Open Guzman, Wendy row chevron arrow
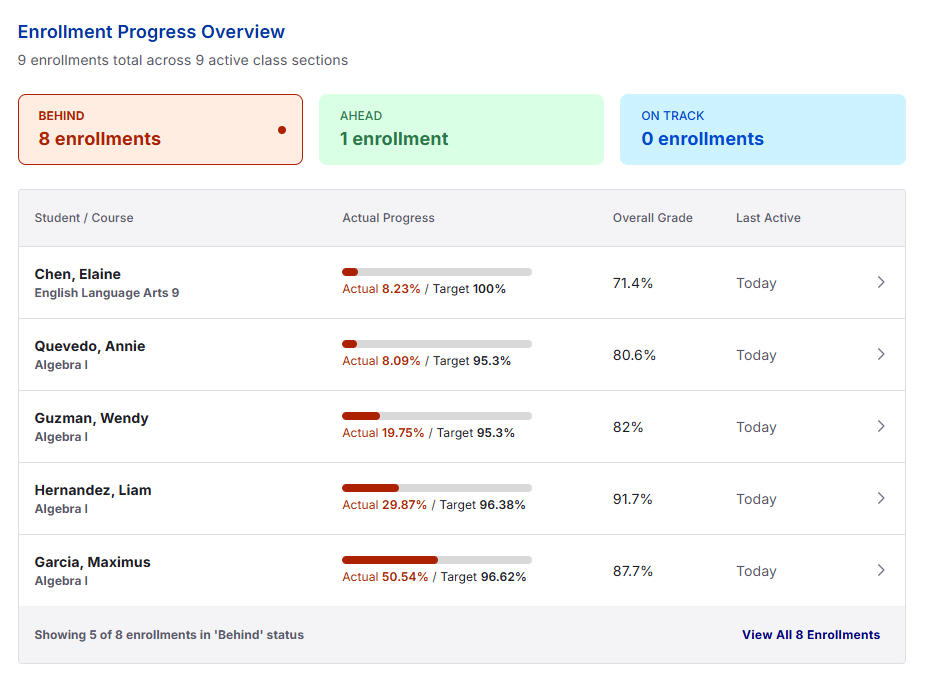Image resolution: width=925 pixels, height=674 pixels. 881,426
